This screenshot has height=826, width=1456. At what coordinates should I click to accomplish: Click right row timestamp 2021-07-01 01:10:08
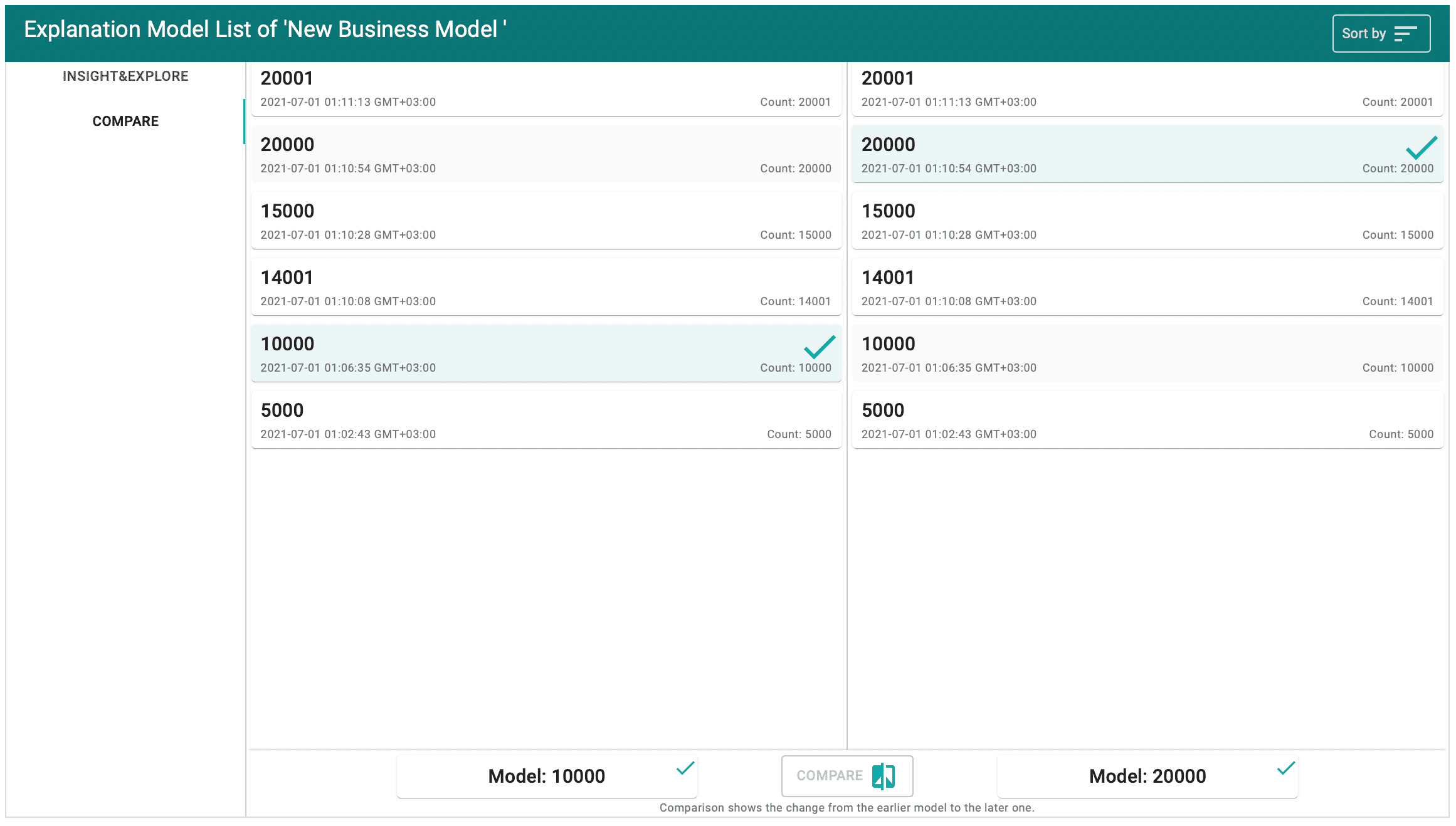(949, 301)
